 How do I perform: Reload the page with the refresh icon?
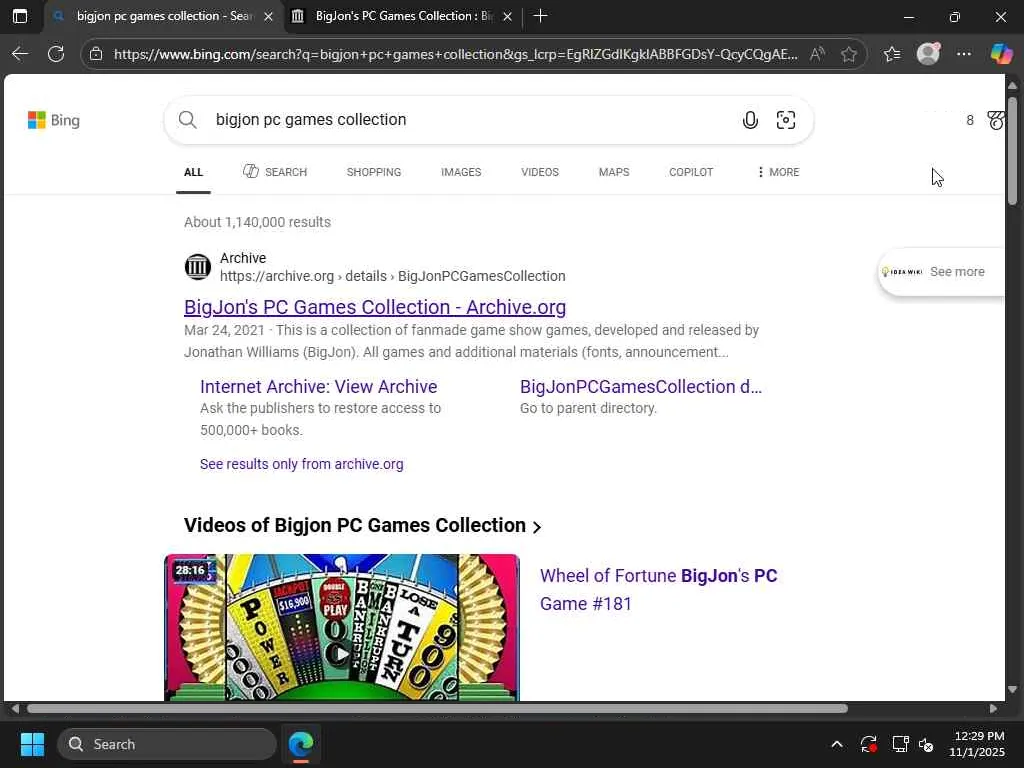[x=56, y=54]
